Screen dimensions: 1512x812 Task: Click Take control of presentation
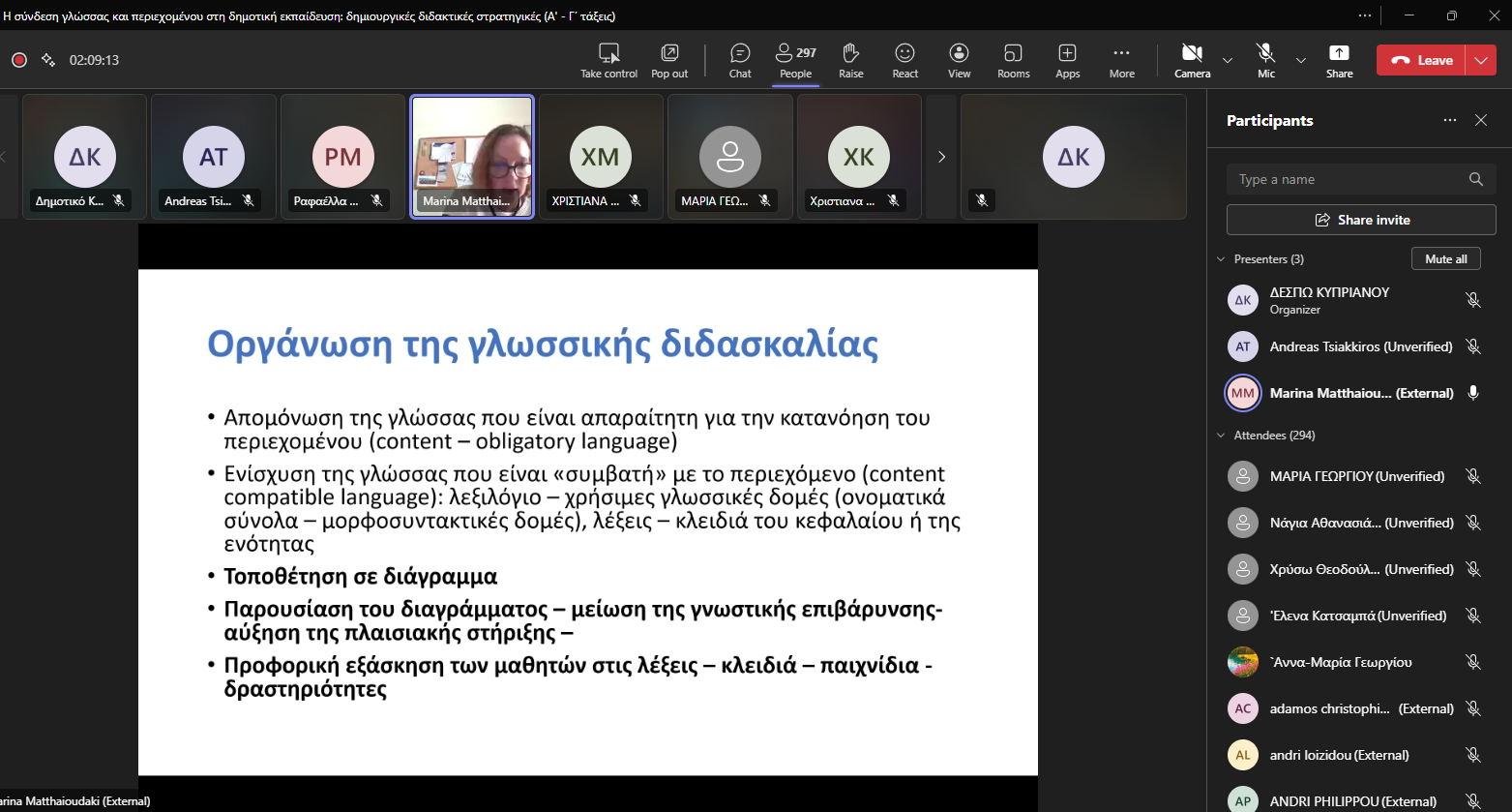[608, 60]
